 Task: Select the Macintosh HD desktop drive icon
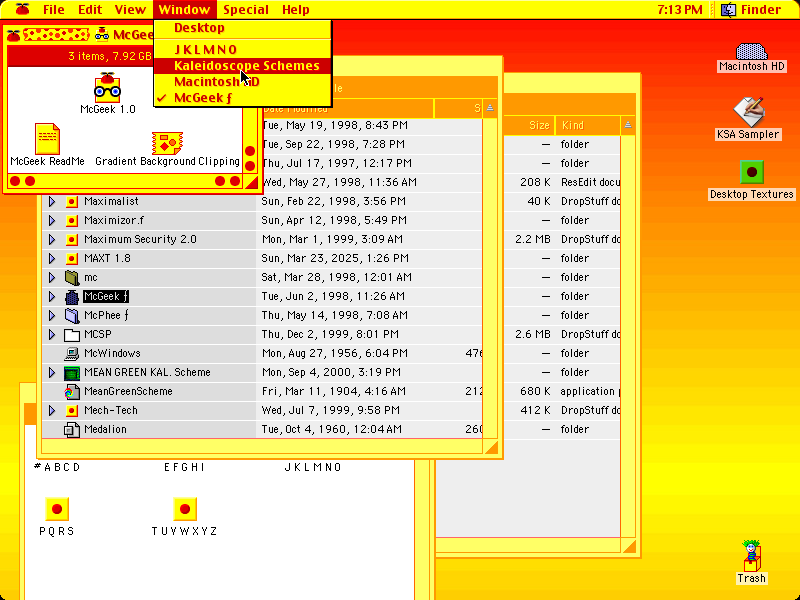pos(752,51)
